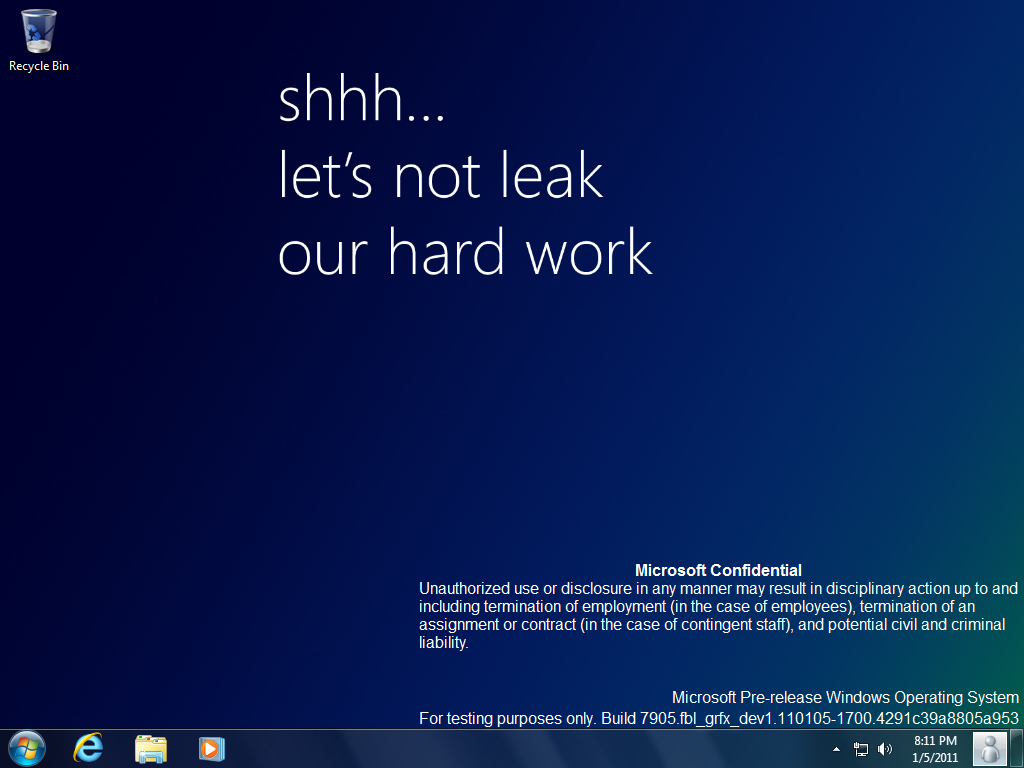Image resolution: width=1024 pixels, height=768 pixels.
Task: Click the Recycle Bin label text
Action: (x=39, y=66)
